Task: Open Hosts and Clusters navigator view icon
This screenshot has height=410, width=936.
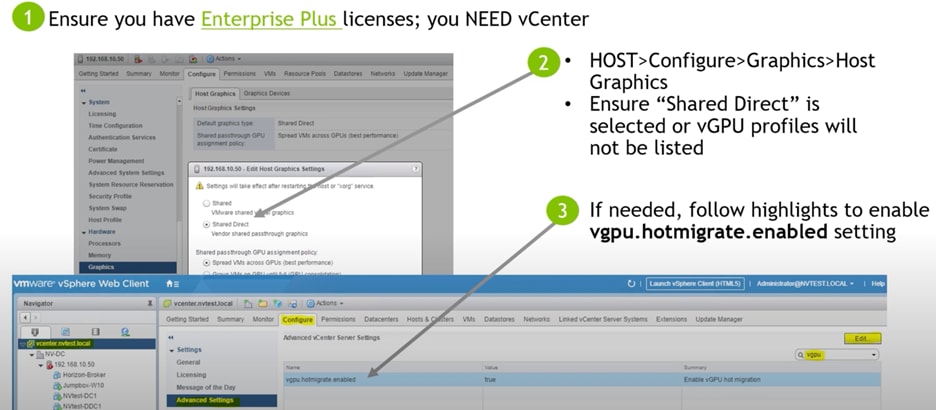Action: (x=34, y=332)
